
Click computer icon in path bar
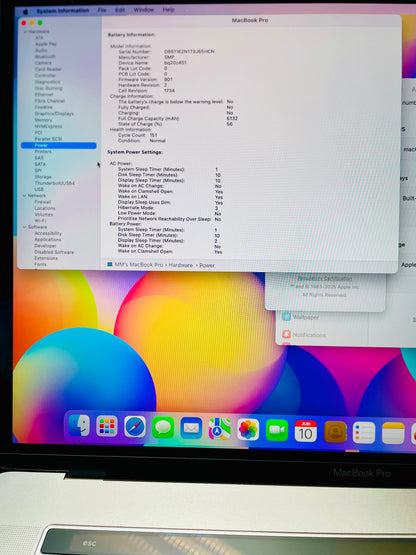[110, 264]
